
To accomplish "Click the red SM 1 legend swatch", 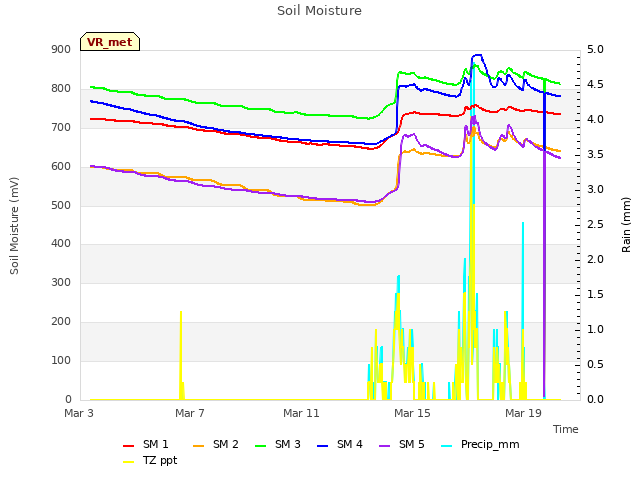I will point(129,446).
